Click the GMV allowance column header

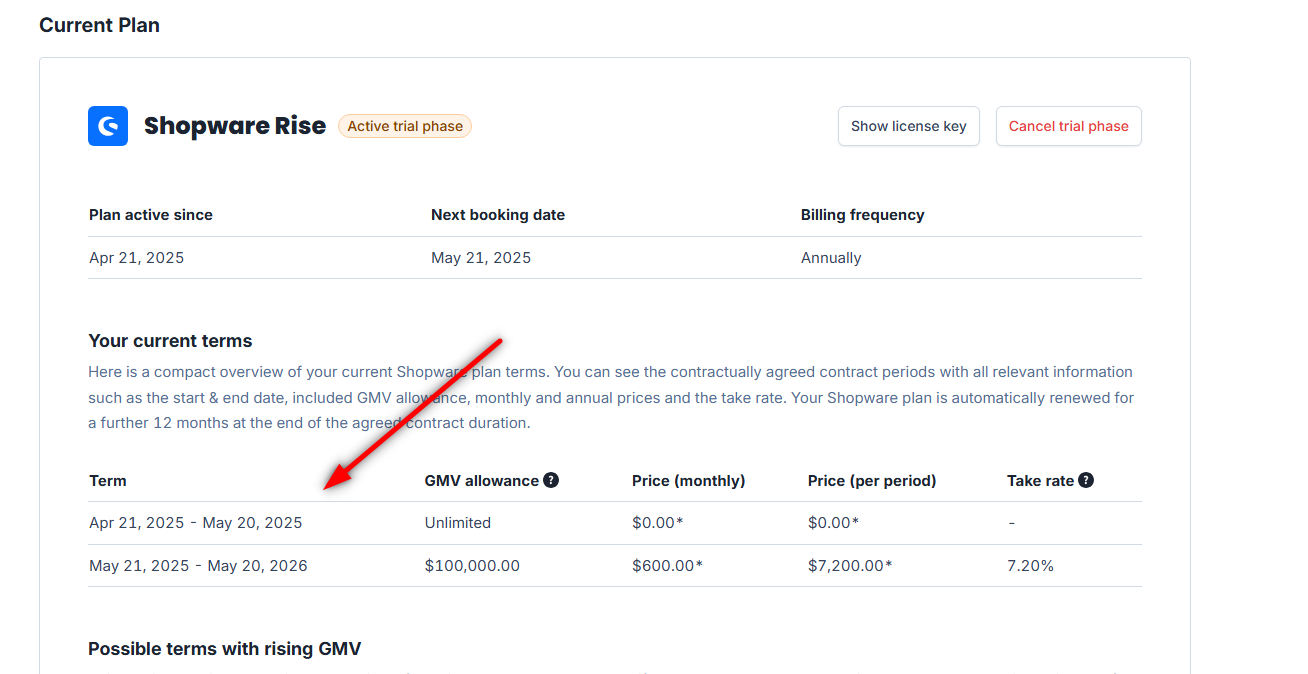(x=482, y=481)
